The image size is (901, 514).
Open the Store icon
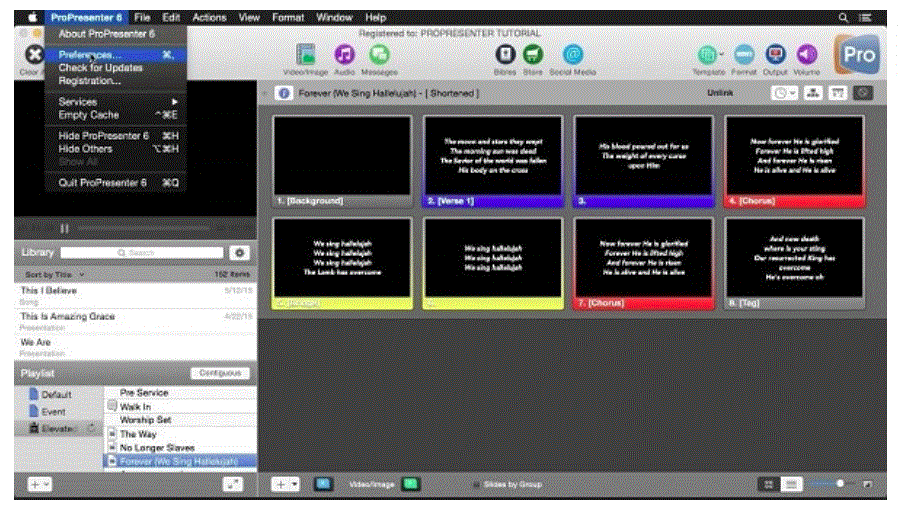point(533,55)
